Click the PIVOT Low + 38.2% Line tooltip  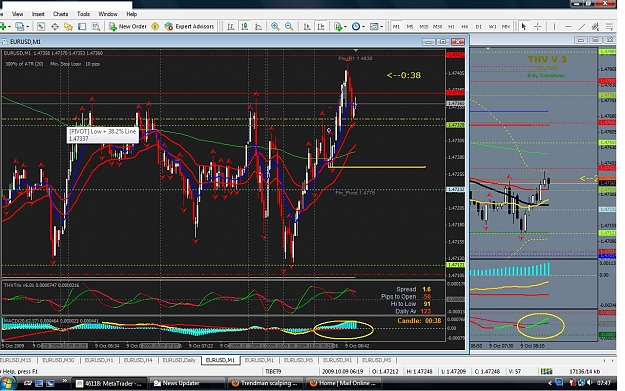point(102,135)
